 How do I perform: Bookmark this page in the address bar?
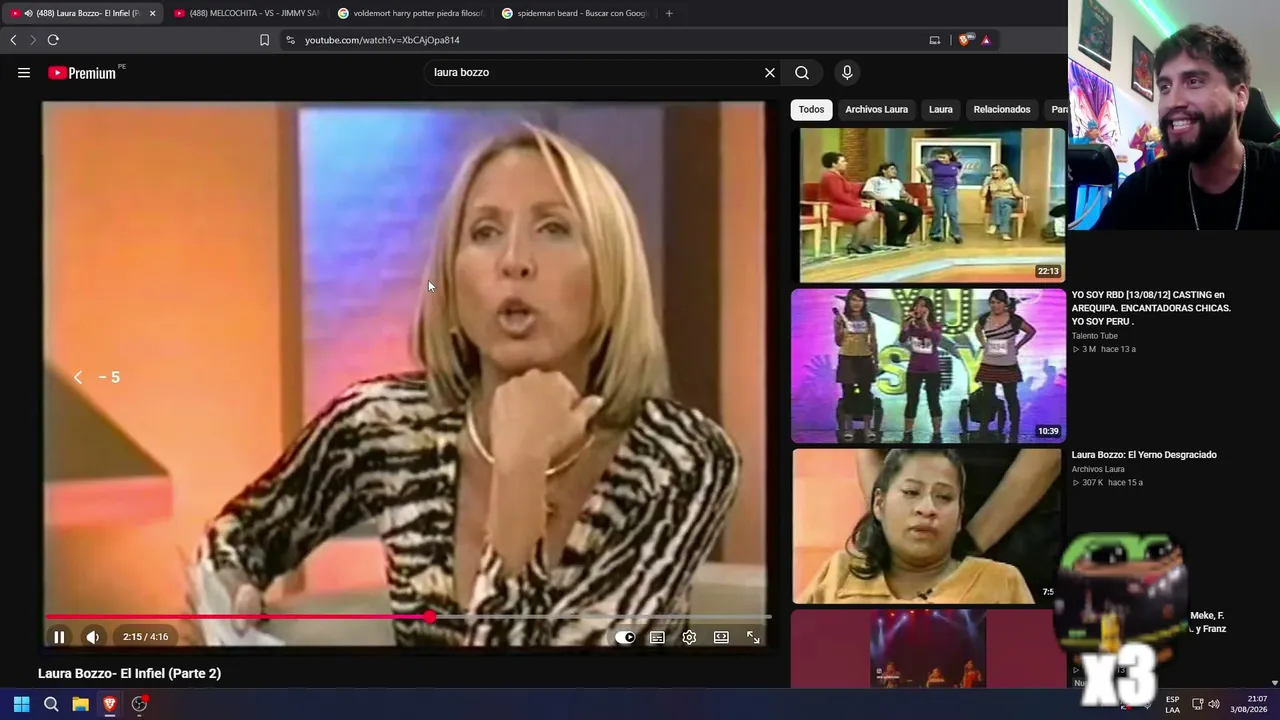point(264,40)
